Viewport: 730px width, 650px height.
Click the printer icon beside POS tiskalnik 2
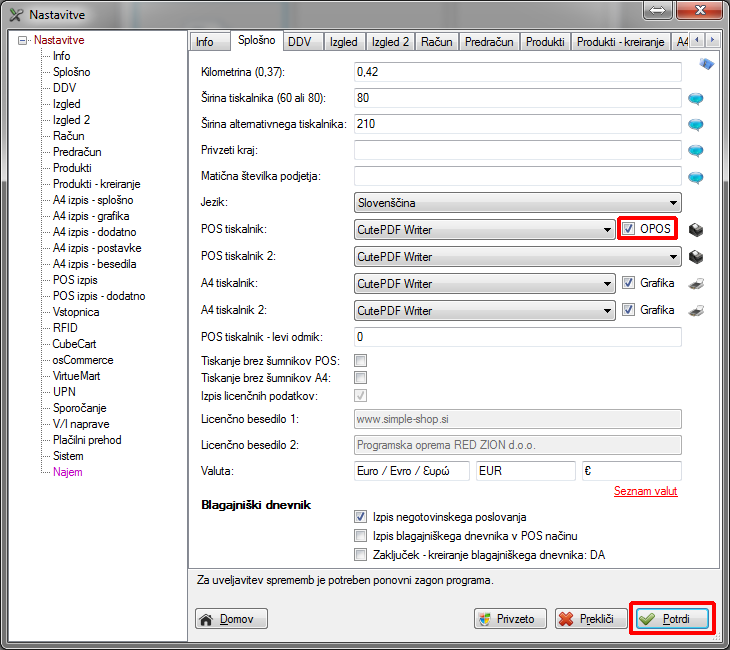click(x=697, y=256)
